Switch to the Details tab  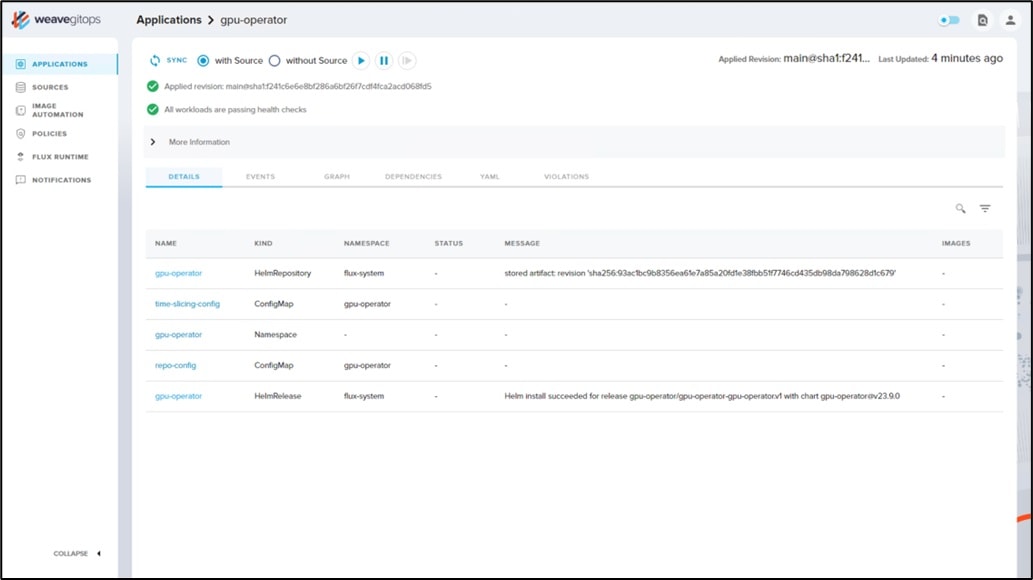(x=184, y=177)
